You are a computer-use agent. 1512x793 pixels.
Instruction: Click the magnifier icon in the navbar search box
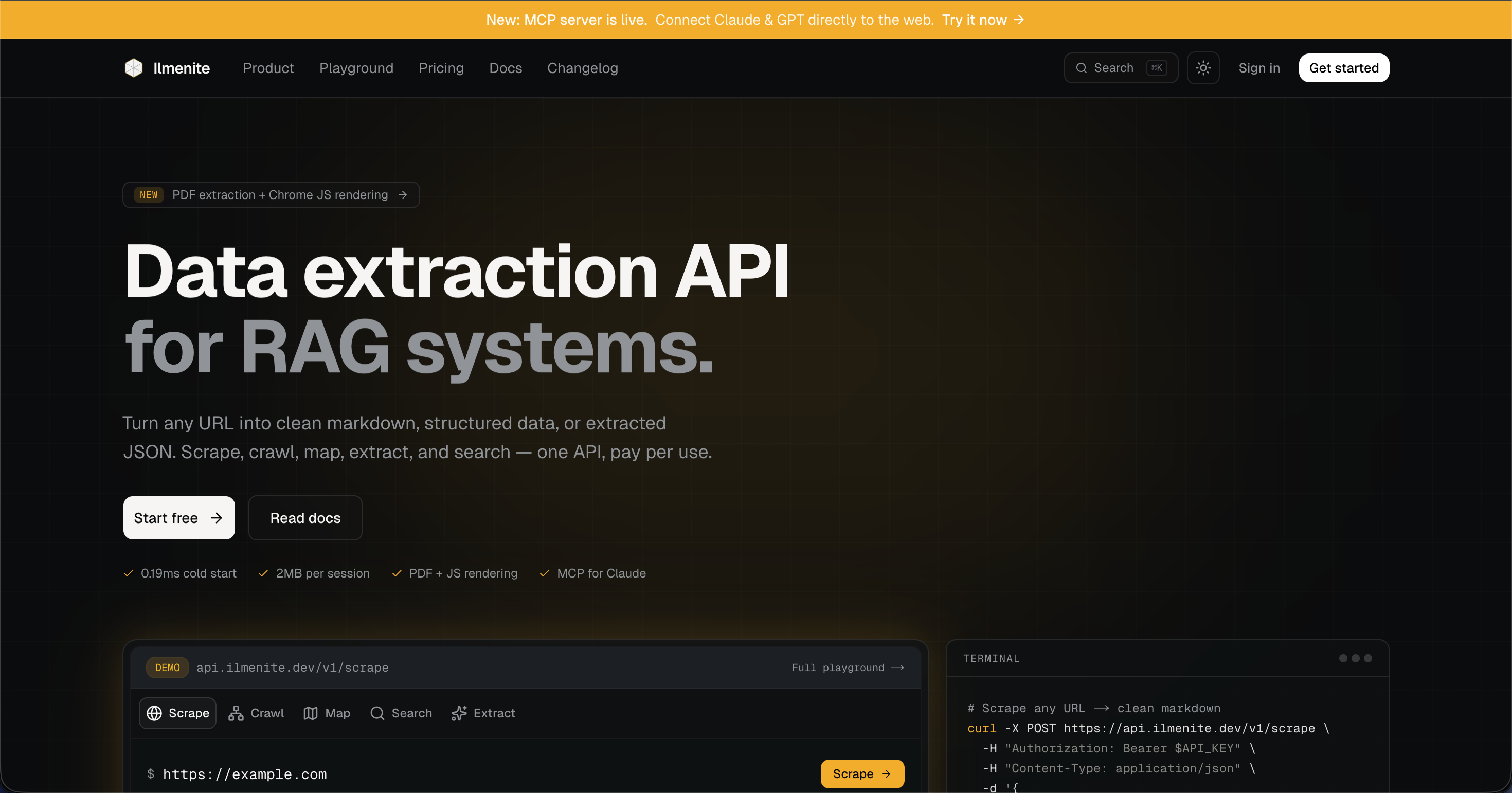coord(1081,68)
